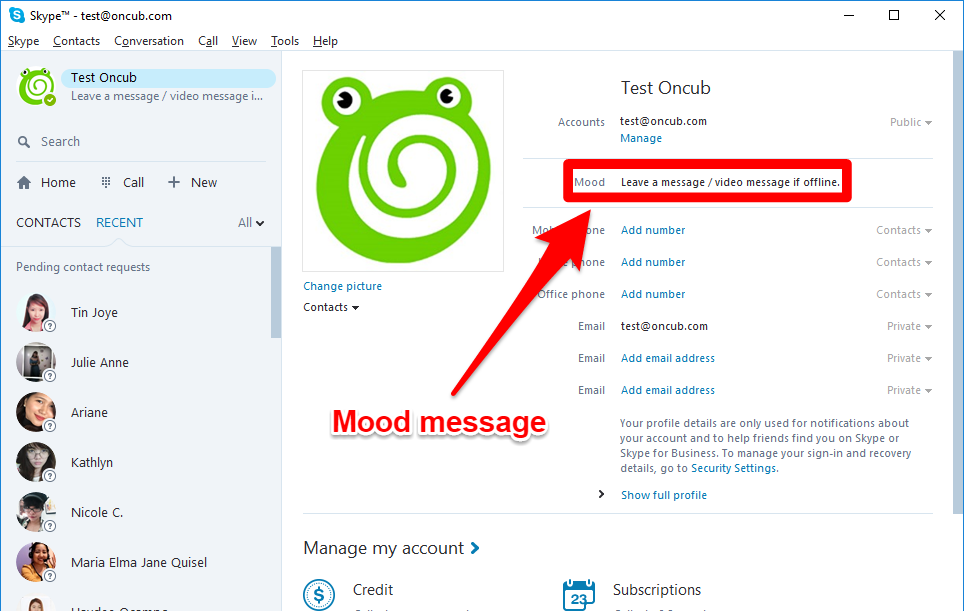Image resolution: width=964 pixels, height=611 pixels.
Task: Open the Tools menu
Action: point(284,41)
